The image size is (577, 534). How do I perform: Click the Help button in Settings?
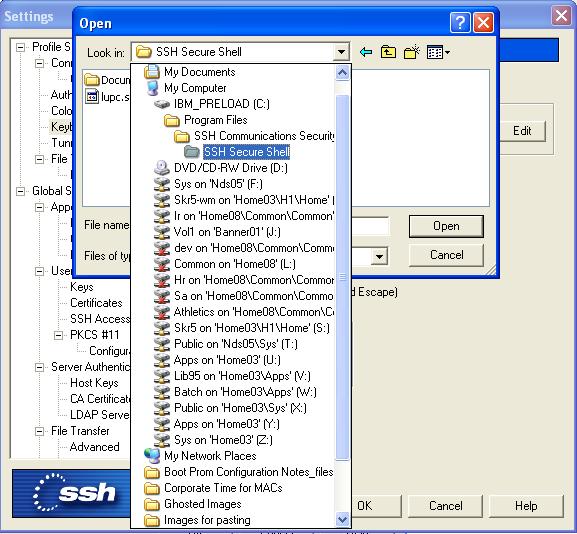tap(526, 506)
